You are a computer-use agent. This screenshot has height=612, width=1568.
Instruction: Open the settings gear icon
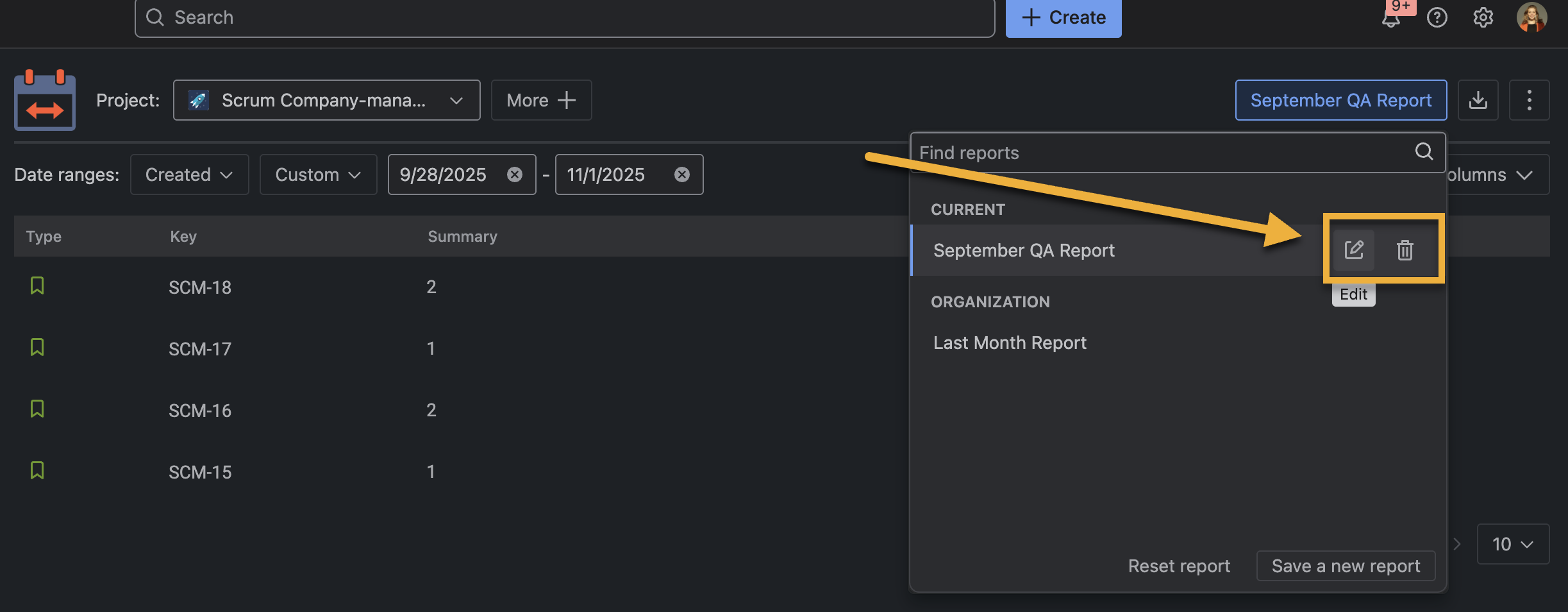(x=1483, y=18)
